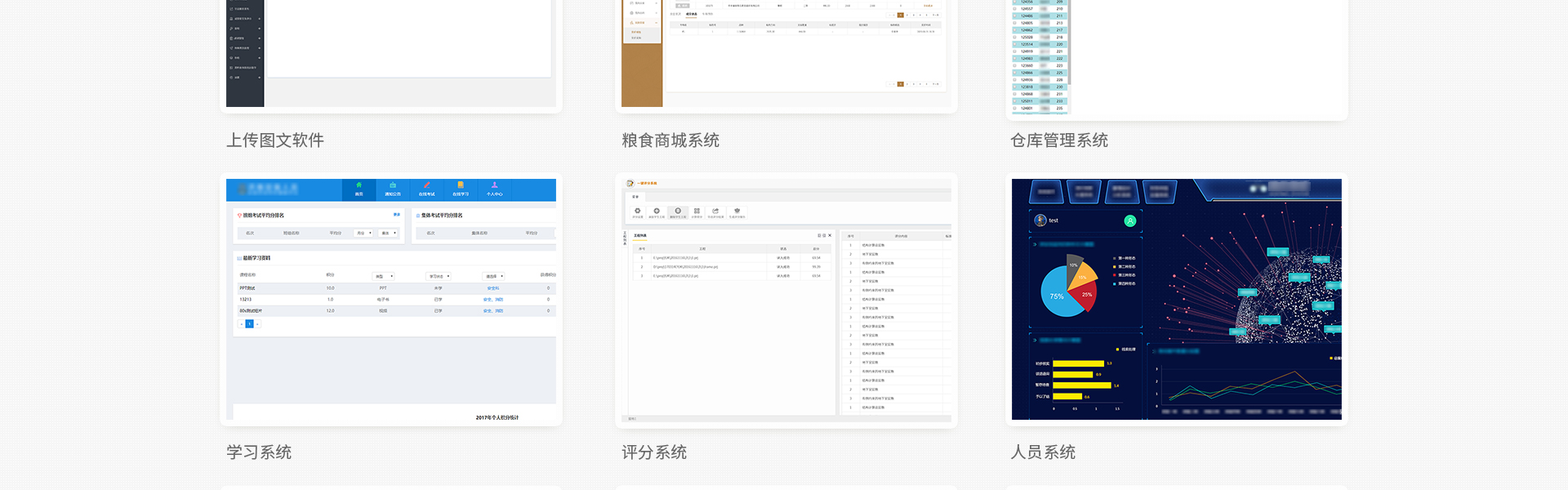Screen dimensions: 1568x490
Task: Click the gear settings icon in 评分系统 toolbar
Action: pos(638,212)
